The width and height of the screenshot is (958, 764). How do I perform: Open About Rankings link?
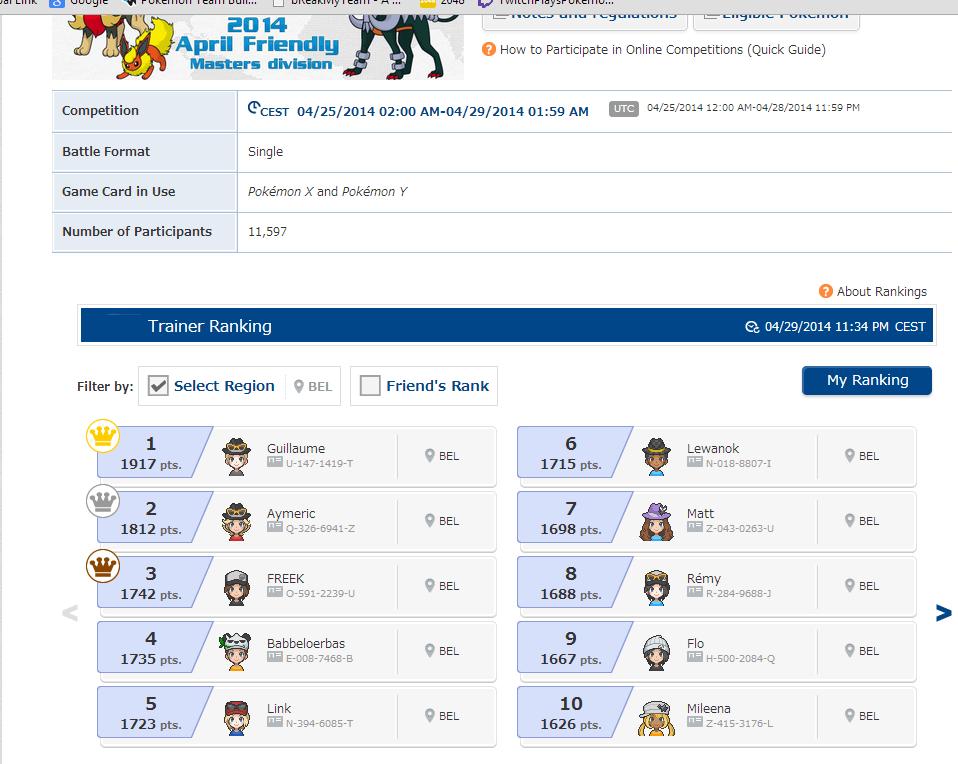882,292
